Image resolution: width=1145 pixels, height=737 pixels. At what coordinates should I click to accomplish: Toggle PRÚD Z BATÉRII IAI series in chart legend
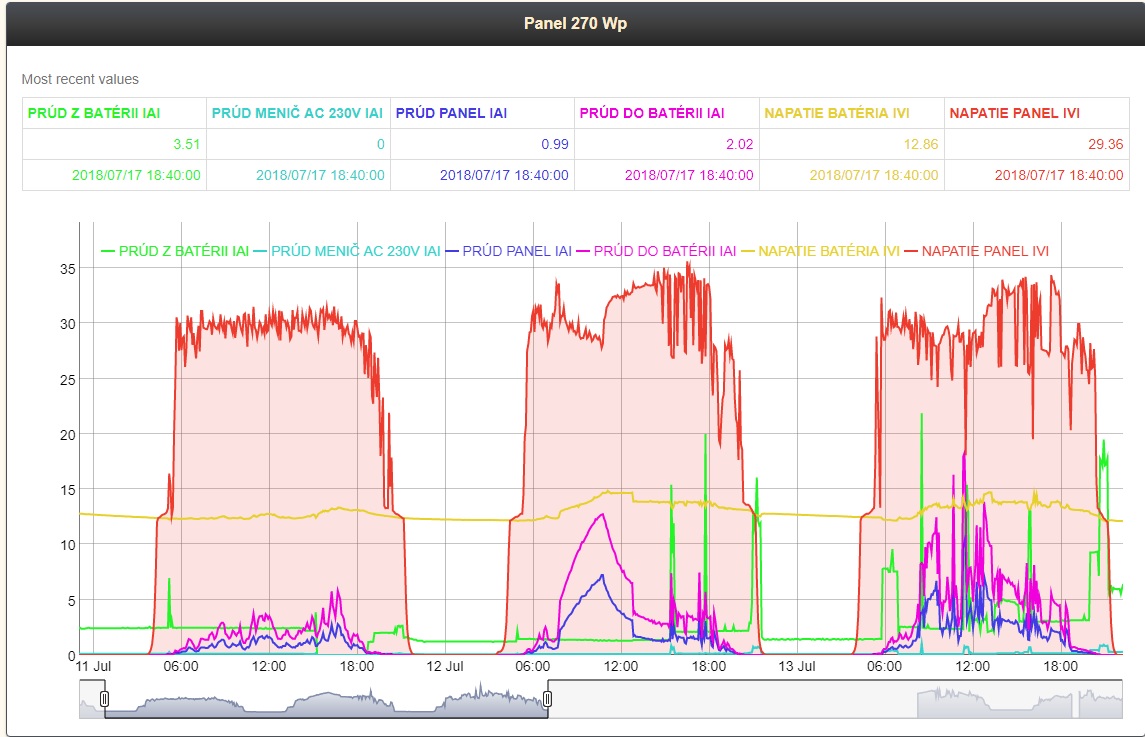[175, 251]
